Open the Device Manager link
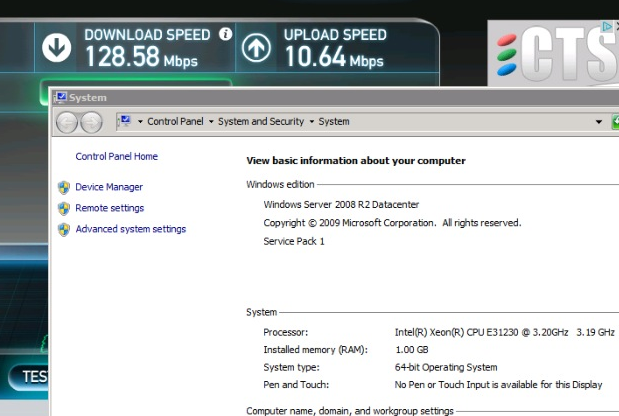Screen dimensions: 619x416 pyautogui.click(x=109, y=187)
